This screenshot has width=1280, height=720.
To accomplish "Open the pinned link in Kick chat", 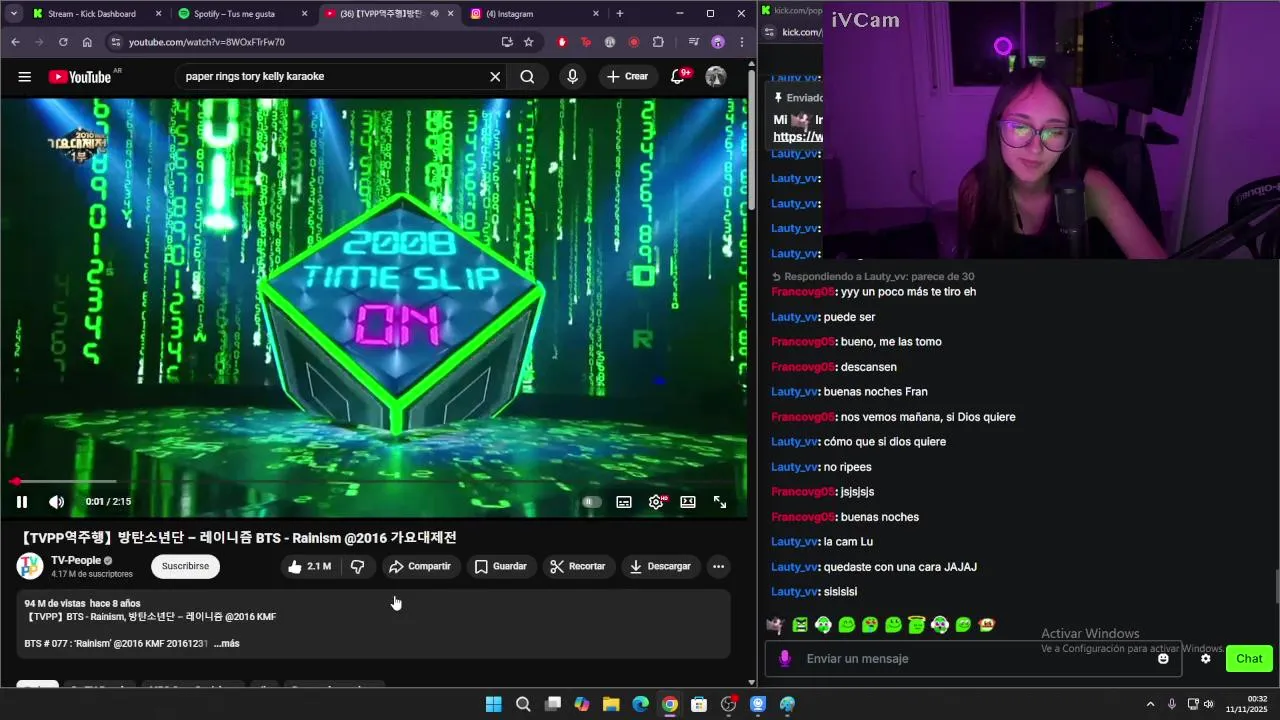I will point(798,137).
